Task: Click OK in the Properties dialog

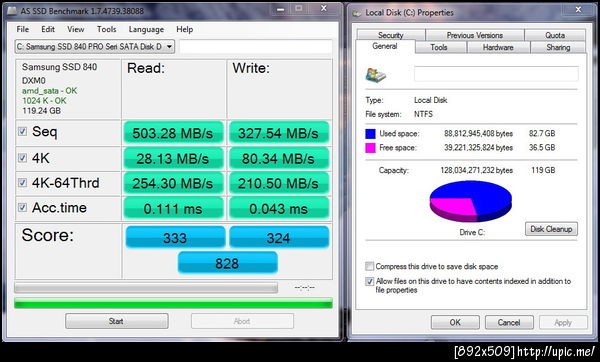Action: point(455,322)
